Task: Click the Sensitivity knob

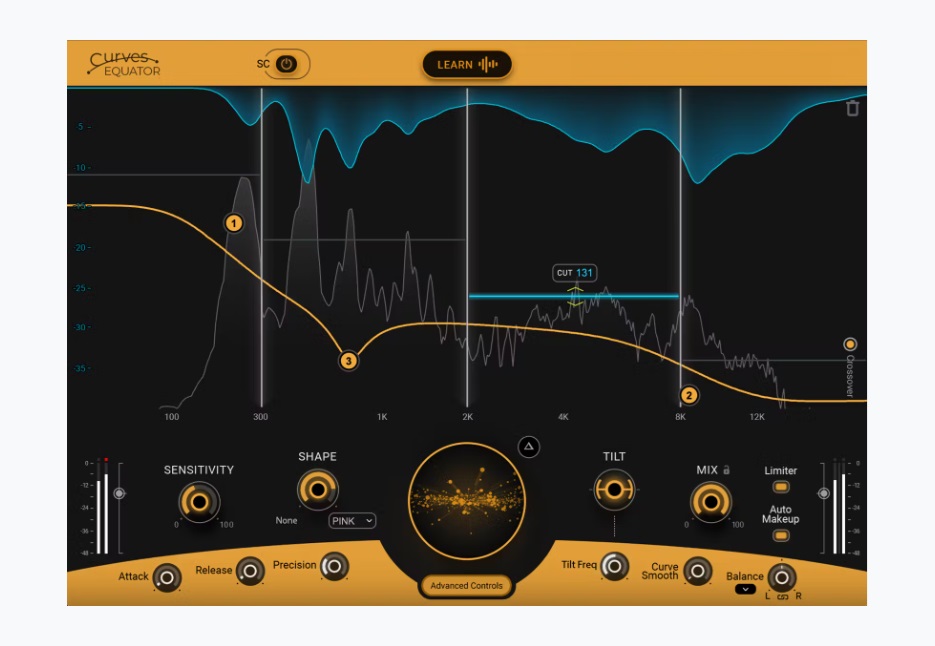Action: click(199, 502)
